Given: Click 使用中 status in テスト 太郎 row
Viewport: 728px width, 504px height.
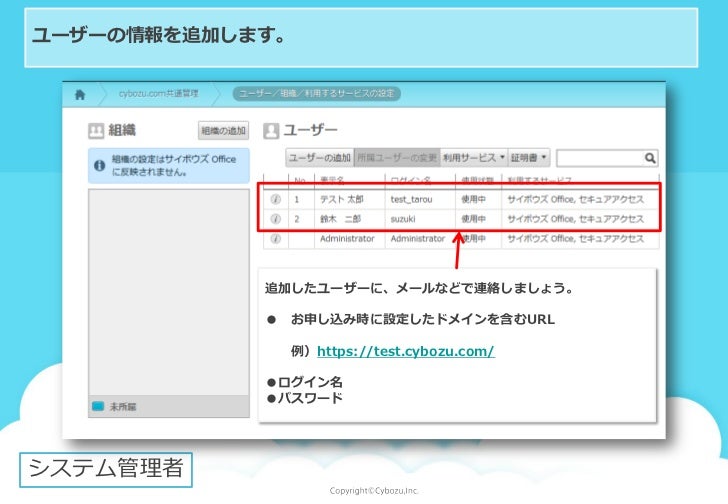Looking at the screenshot, I should point(474,200).
